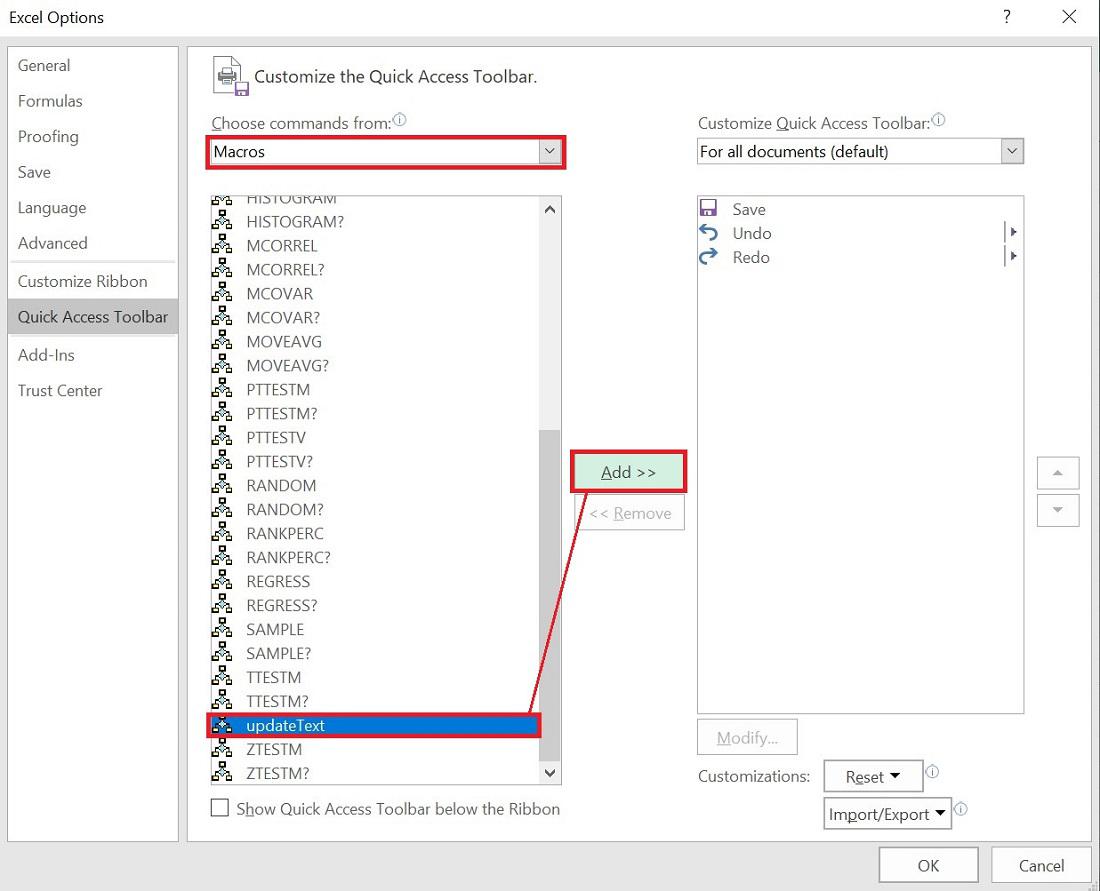Click the Help question mark
Screen dimensions: 1100x891
(1007, 17)
